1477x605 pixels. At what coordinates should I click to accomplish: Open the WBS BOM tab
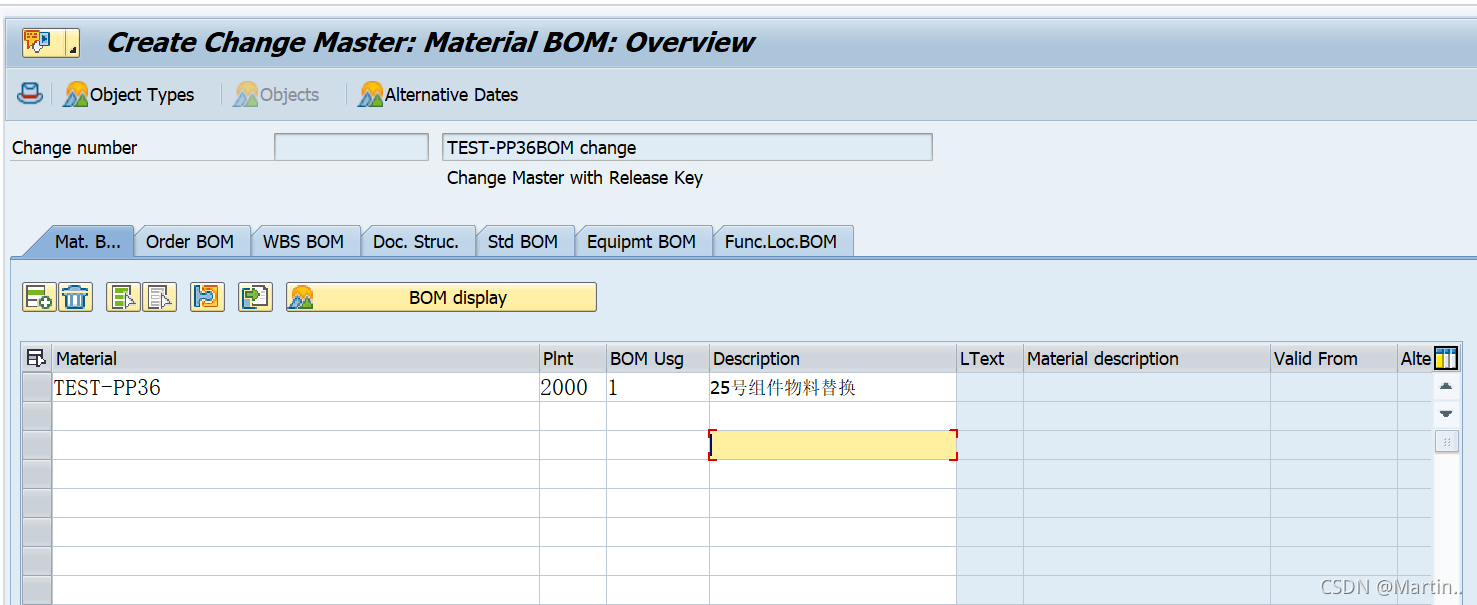pyautogui.click(x=303, y=241)
